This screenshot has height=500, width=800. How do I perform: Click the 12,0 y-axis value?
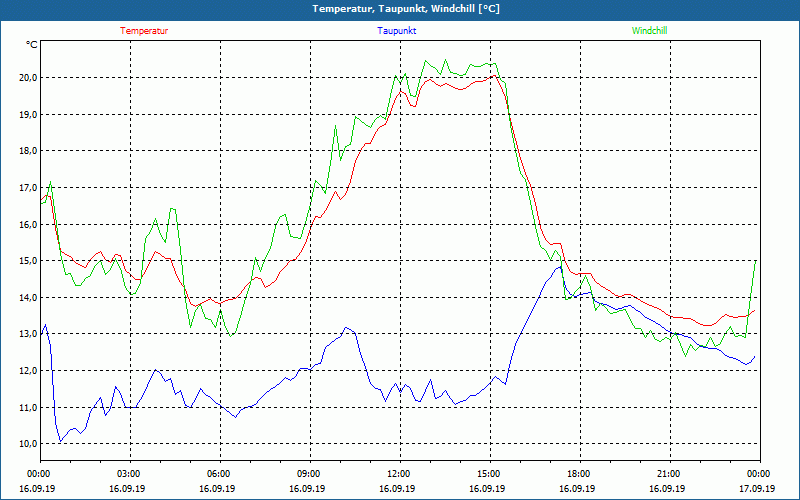[29, 370]
